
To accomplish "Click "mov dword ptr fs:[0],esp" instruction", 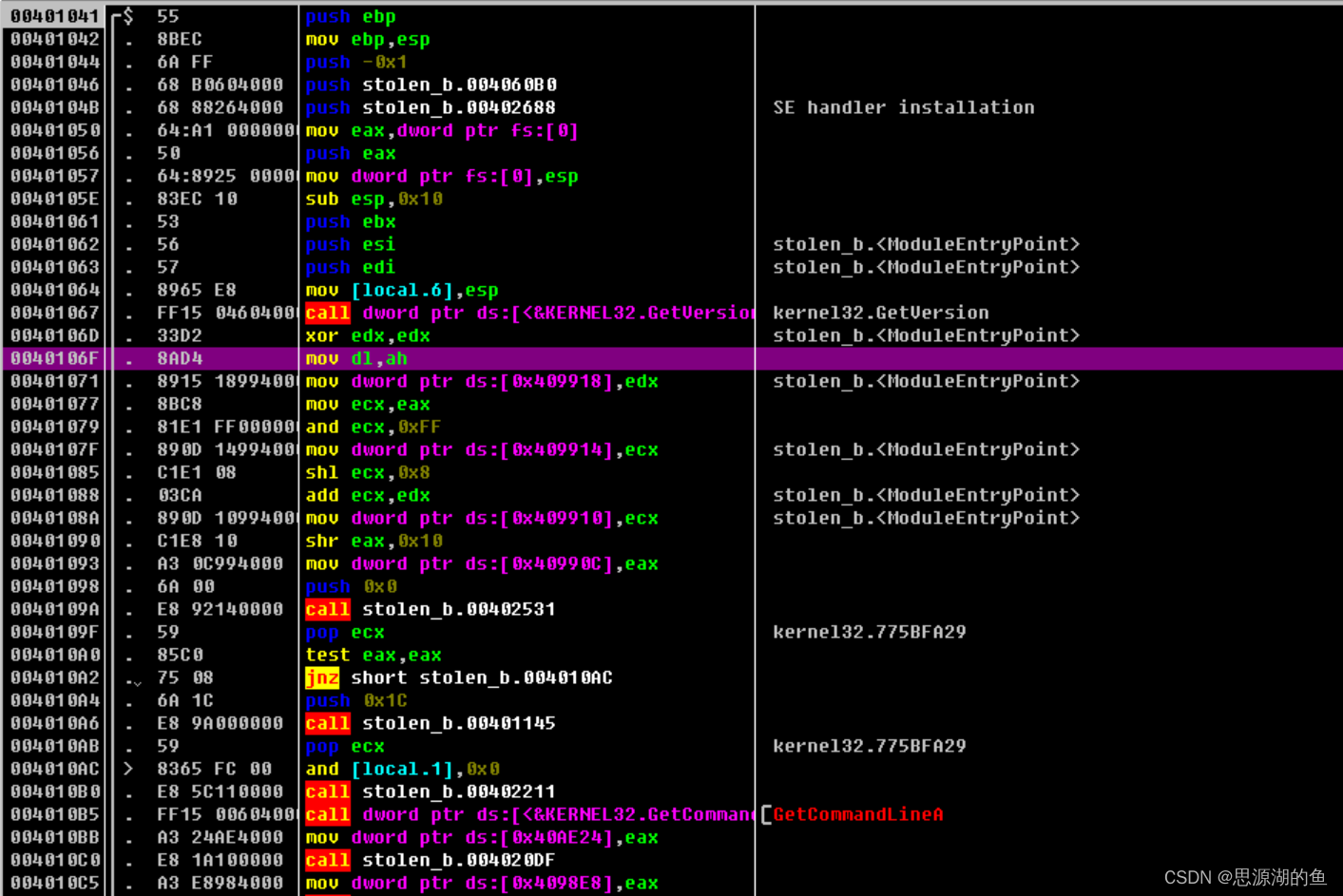I will [x=442, y=176].
